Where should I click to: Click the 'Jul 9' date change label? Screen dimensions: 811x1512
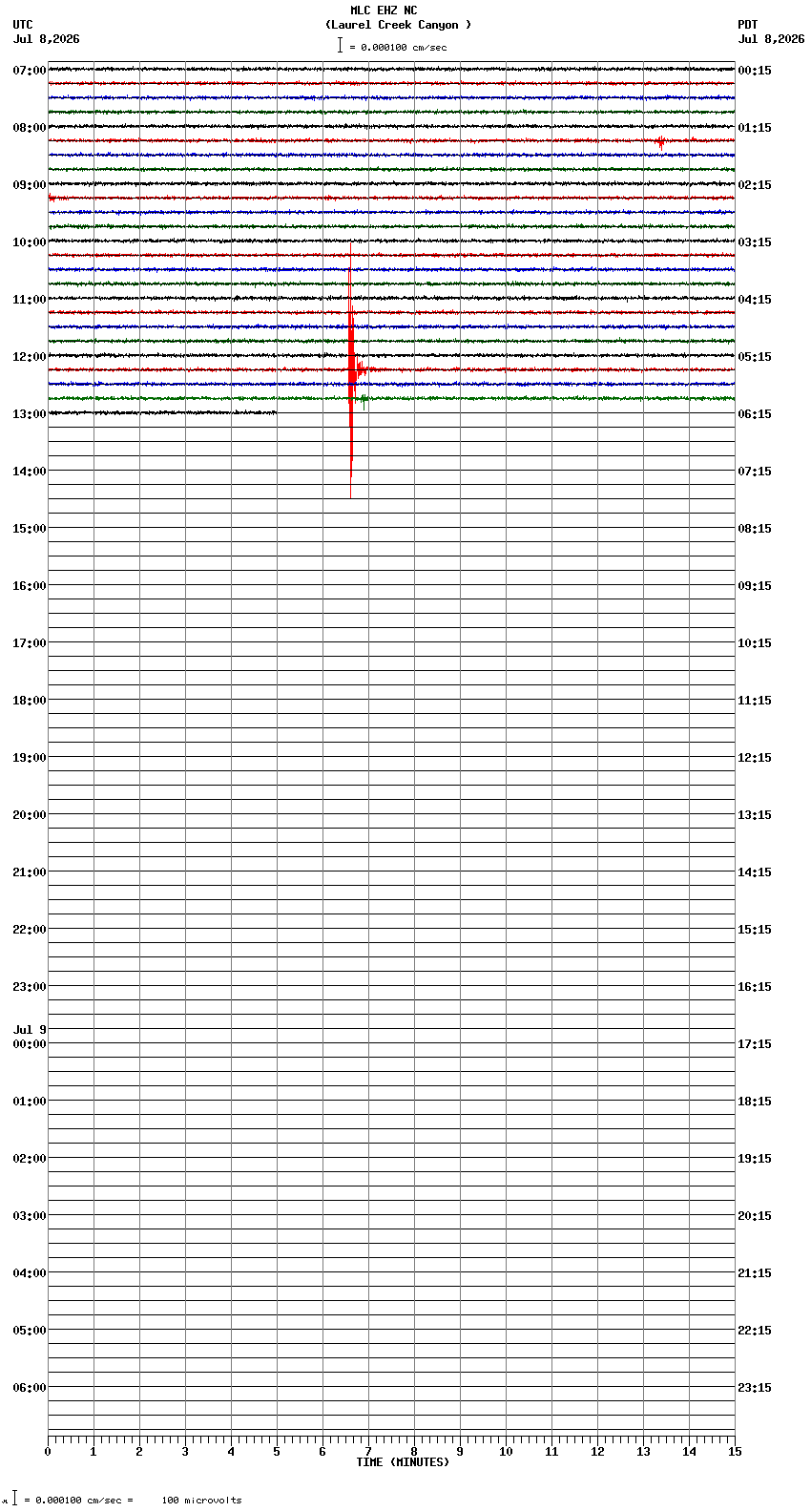click(30, 1029)
